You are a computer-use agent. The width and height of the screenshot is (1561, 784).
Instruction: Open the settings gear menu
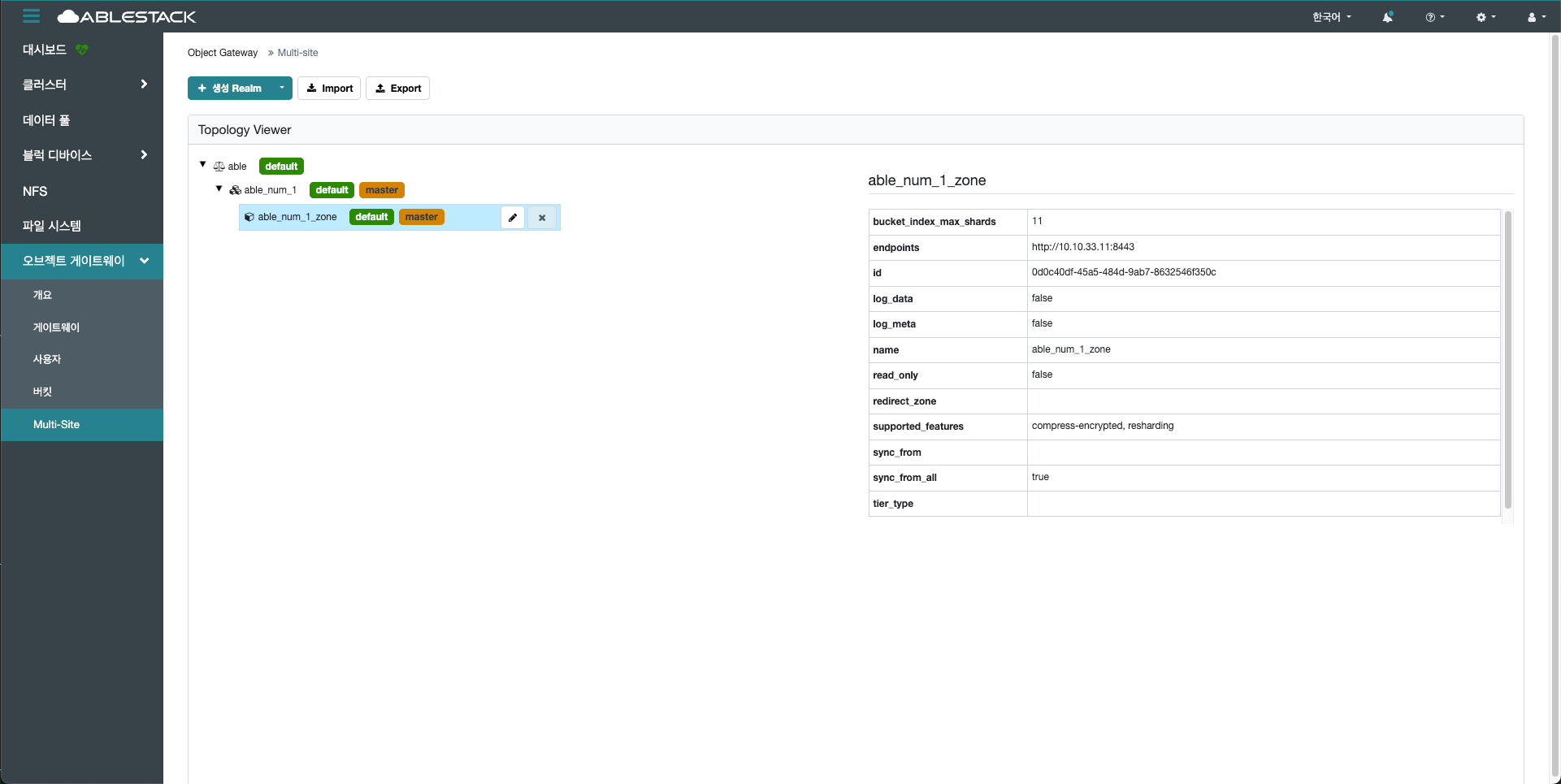tap(1485, 17)
